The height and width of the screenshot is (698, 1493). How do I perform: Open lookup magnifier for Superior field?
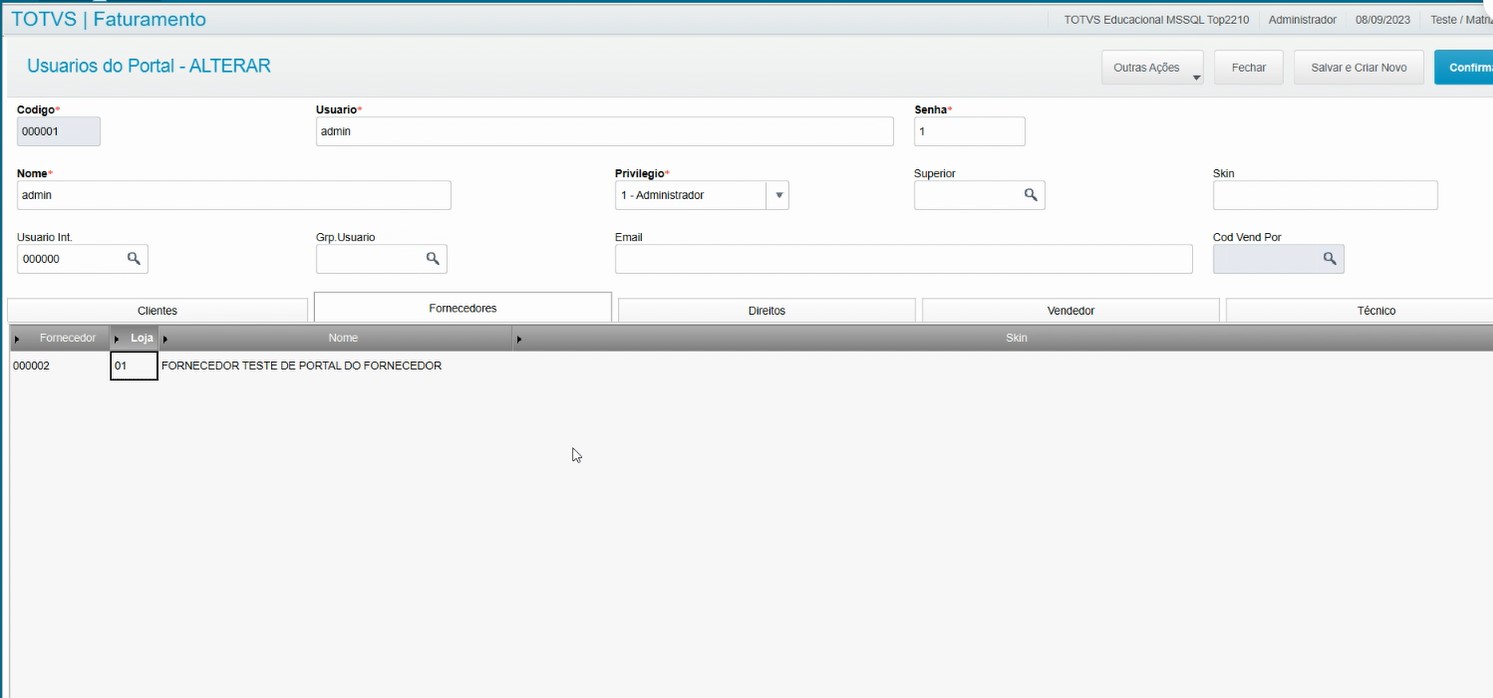click(x=1030, y=195)
